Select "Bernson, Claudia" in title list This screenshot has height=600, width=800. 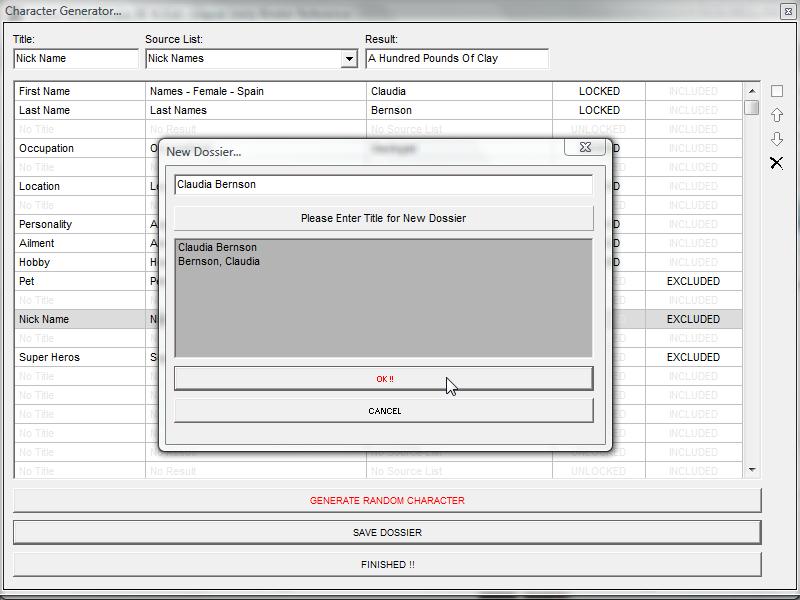point(219,262)
